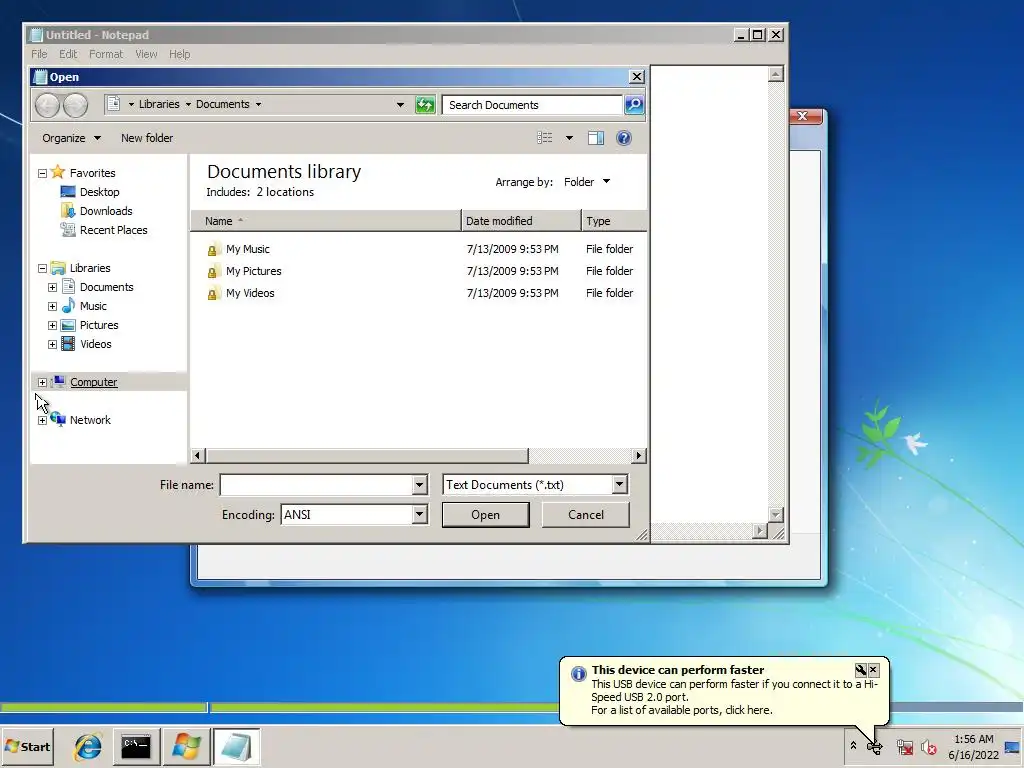Click the Pictures library icon

(68, 325)
